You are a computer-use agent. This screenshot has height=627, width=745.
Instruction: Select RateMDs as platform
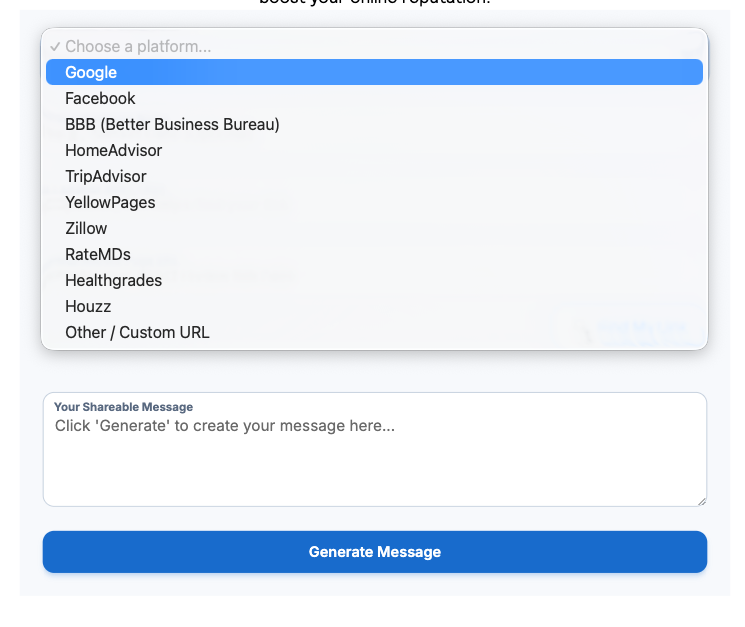(374, 255)
